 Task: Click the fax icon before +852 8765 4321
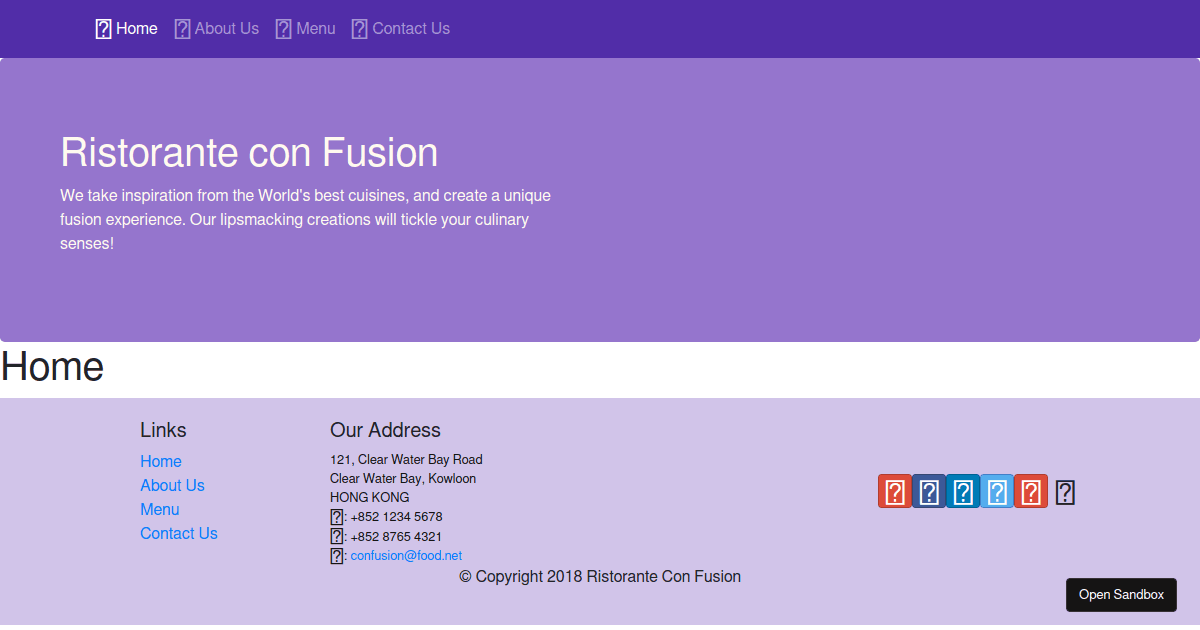click(336, 536)
